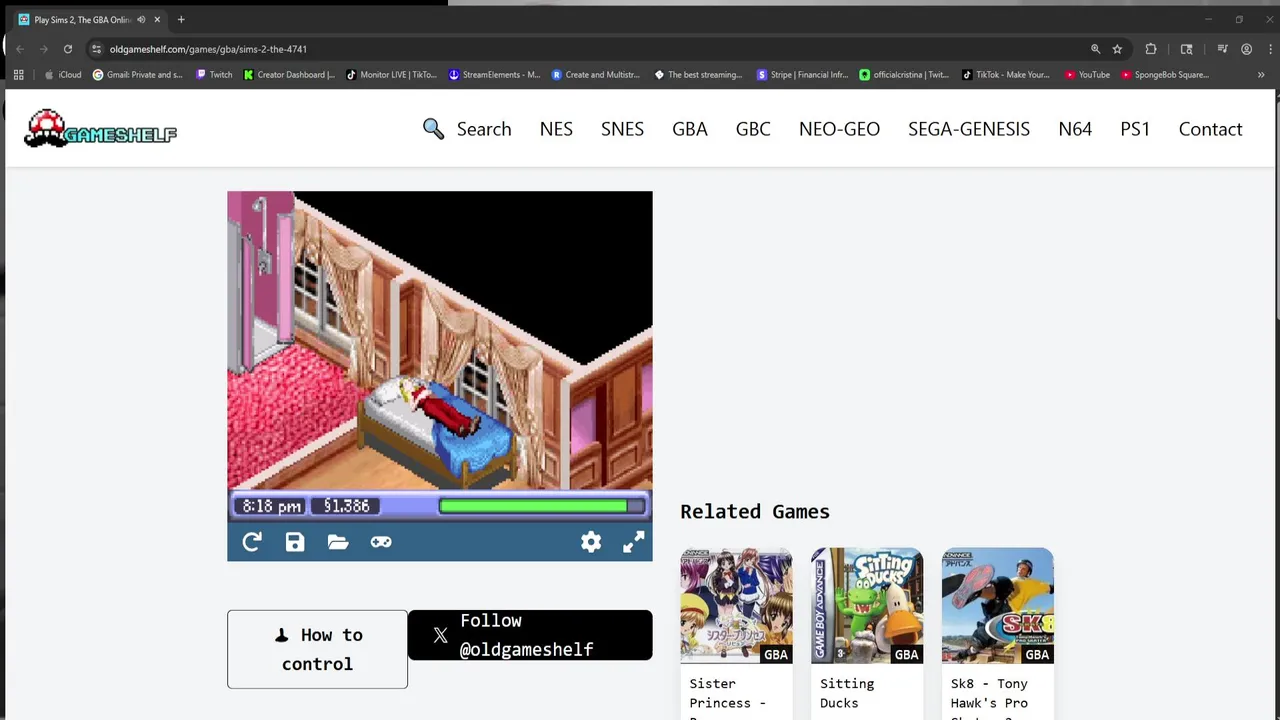Click the emulator load state folder icon

[338, 542]
